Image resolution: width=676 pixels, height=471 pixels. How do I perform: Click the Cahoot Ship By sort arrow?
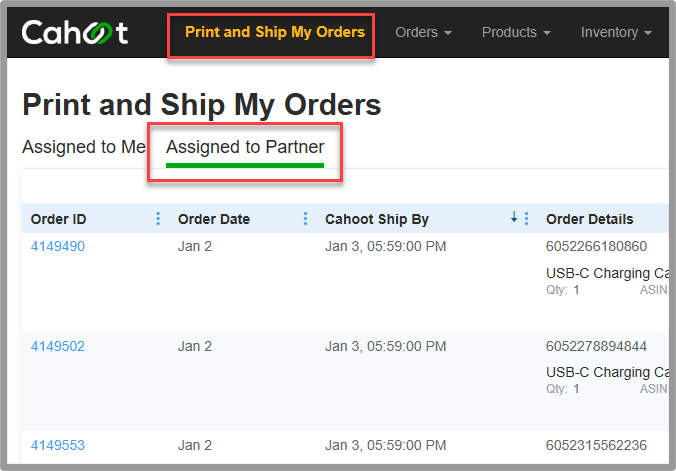point(514,217)
